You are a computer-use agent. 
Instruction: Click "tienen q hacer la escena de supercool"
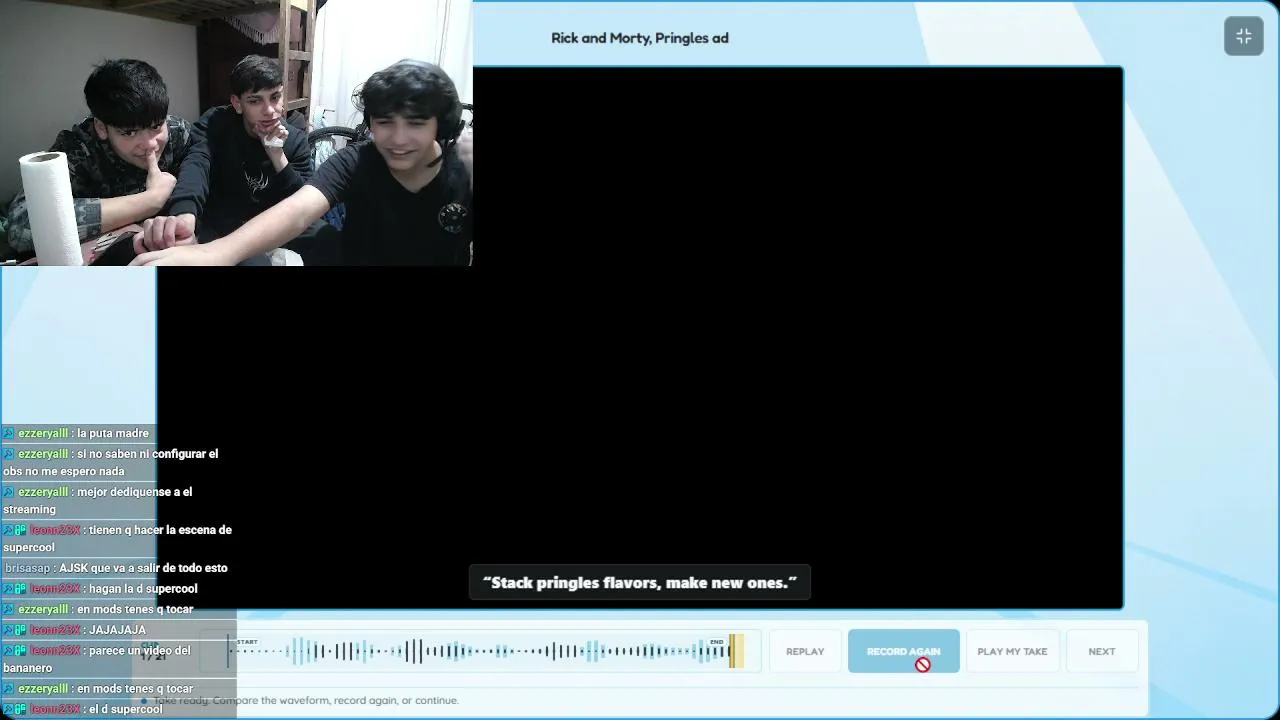point(117,538)
